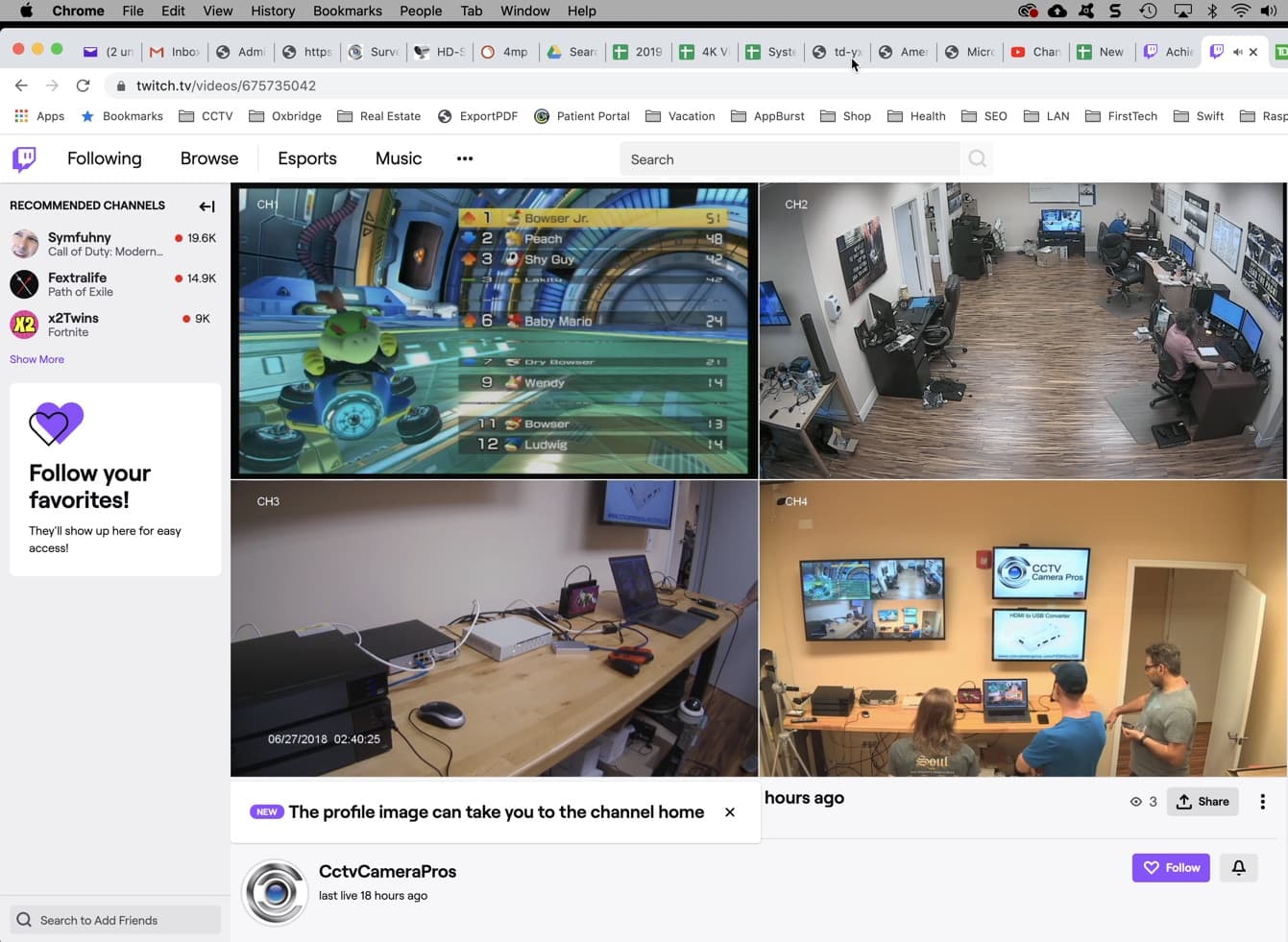The height and width of the screenshot is (942, 1288).
Task: Open the Real Estate bookmarks folder
Action: pos(378,116)
